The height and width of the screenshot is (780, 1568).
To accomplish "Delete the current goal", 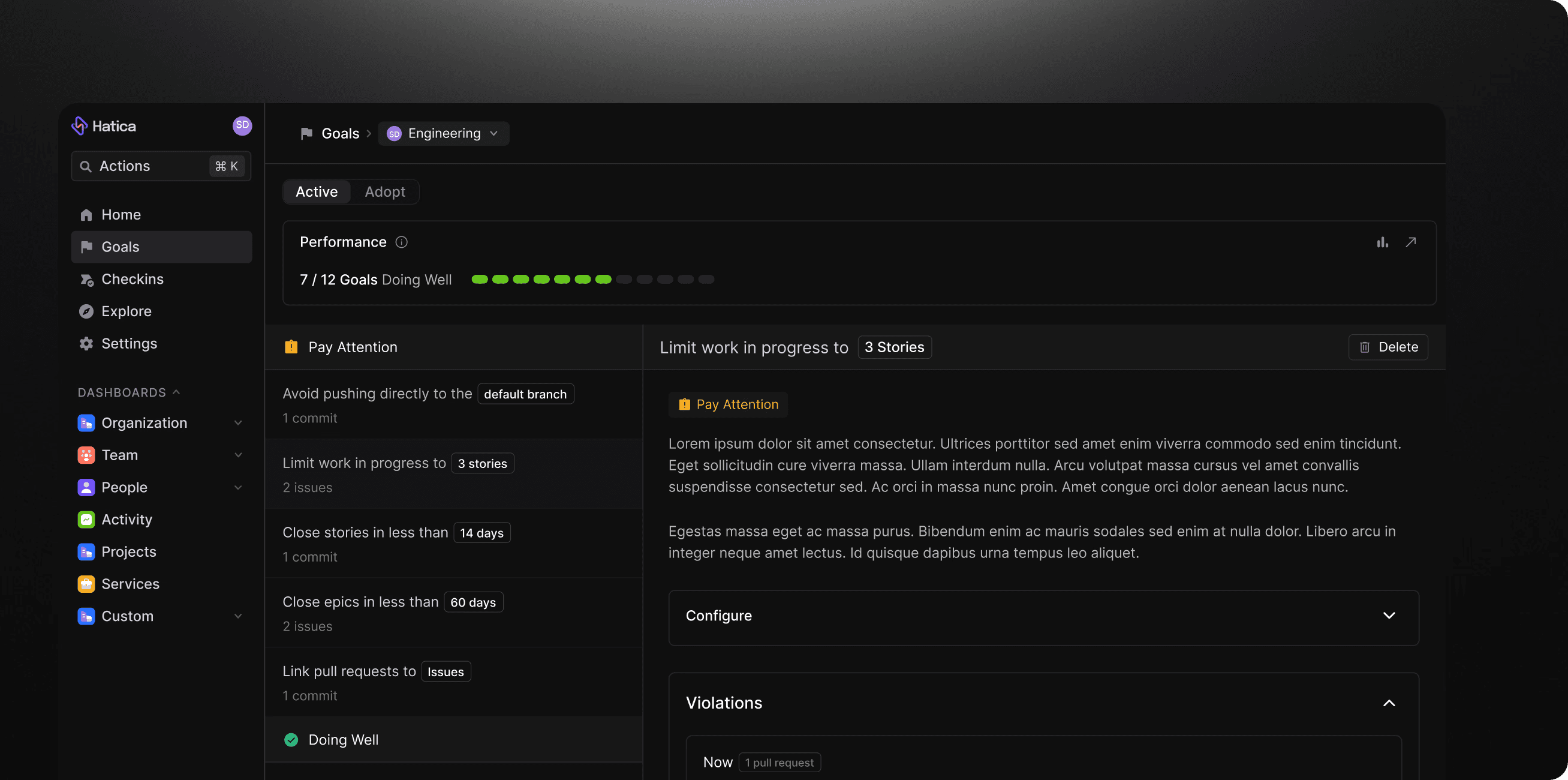I will coord(1388,347).
